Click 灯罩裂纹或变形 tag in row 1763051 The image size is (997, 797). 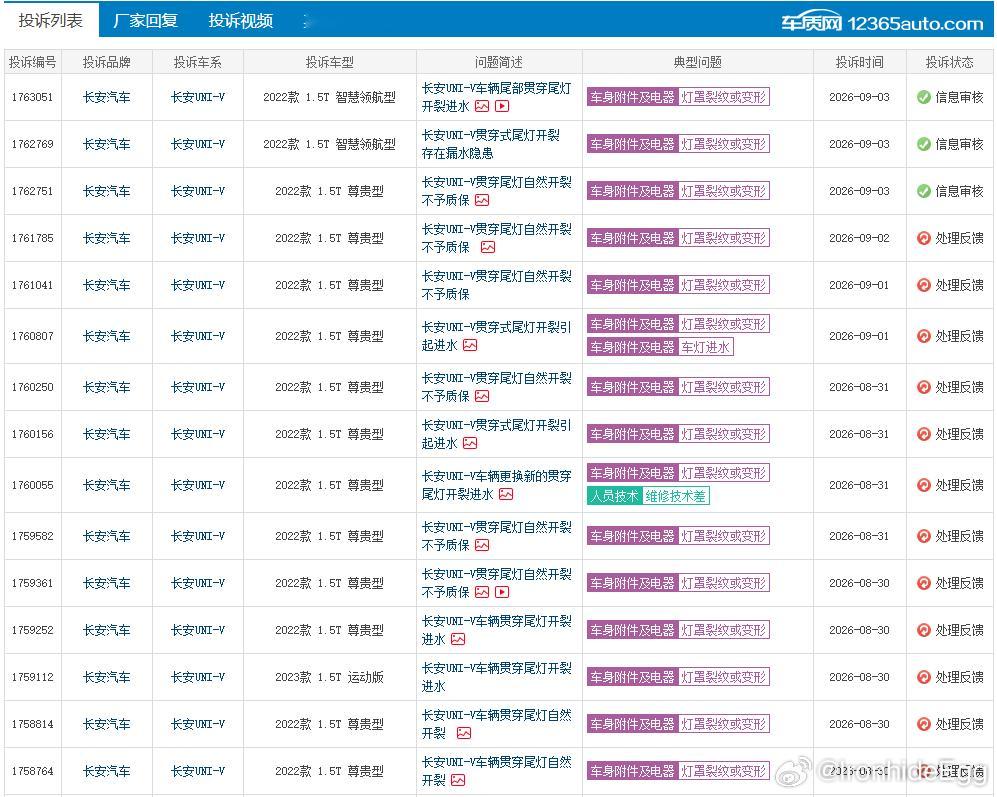coord(724,97)
